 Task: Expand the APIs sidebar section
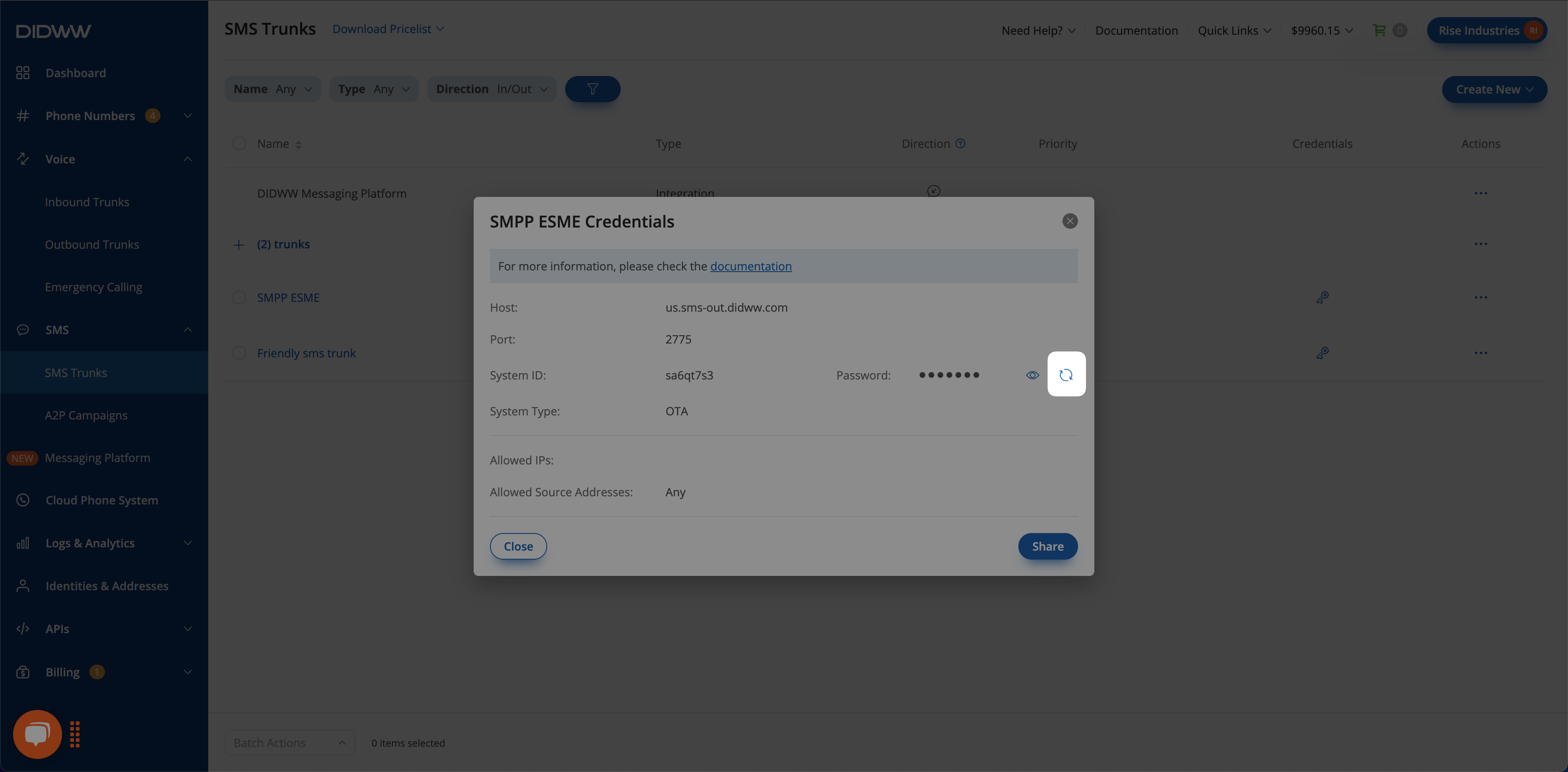(x=187, y=629)
